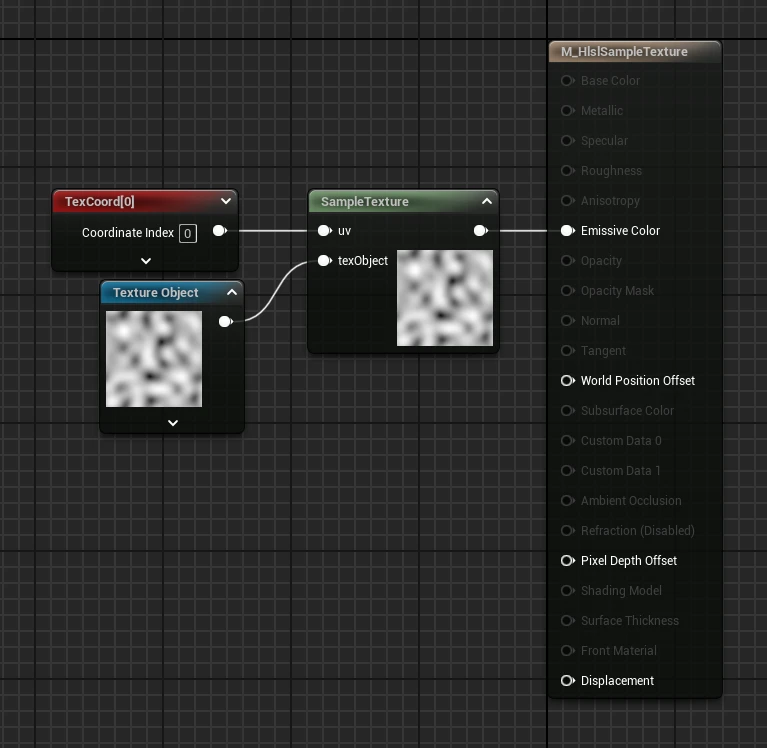Click the TexCoord output pin
The width and height of the screenshot is (767, 748).
click(x=219, y=231)
